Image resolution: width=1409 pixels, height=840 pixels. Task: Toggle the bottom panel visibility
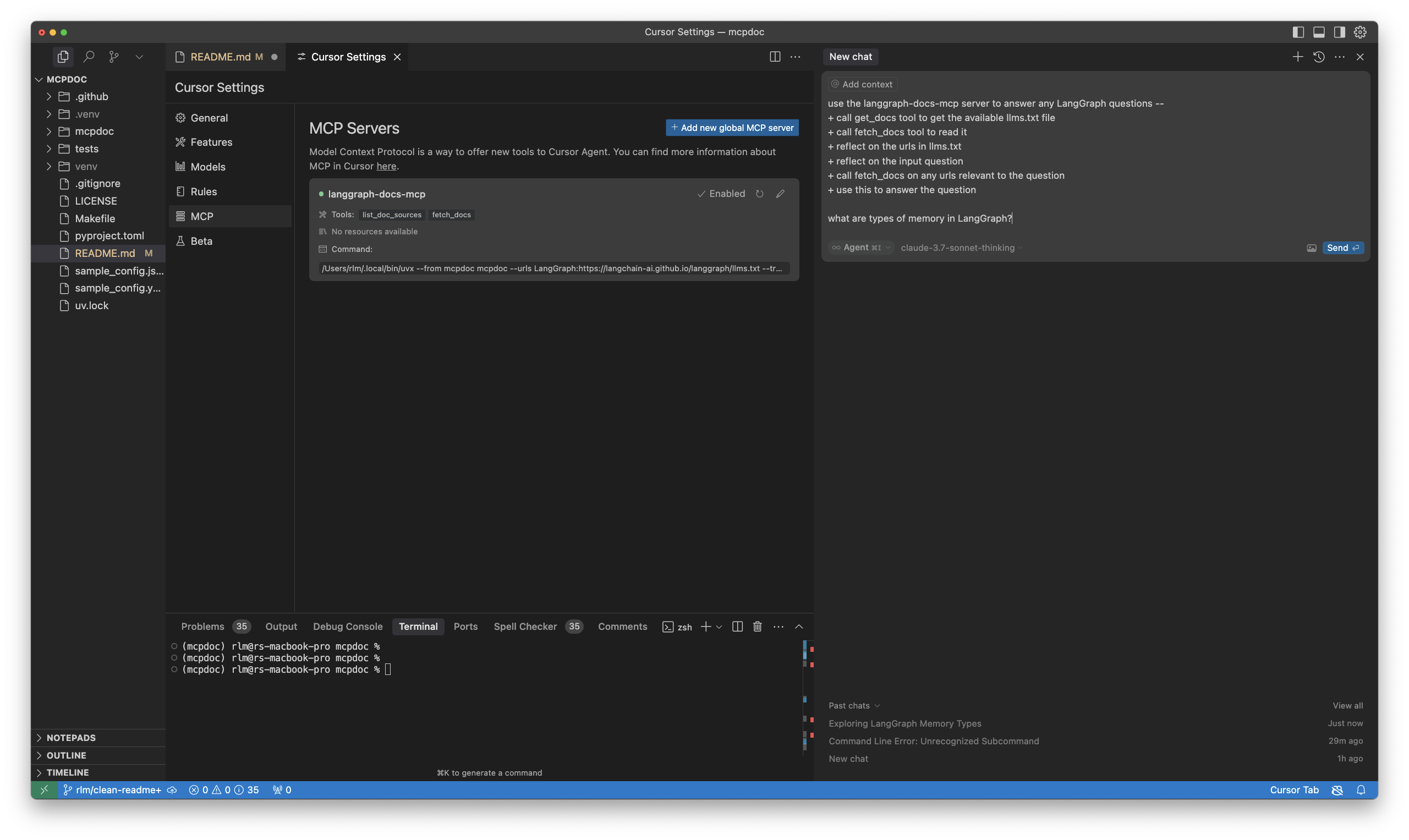tap(1318, 32)
